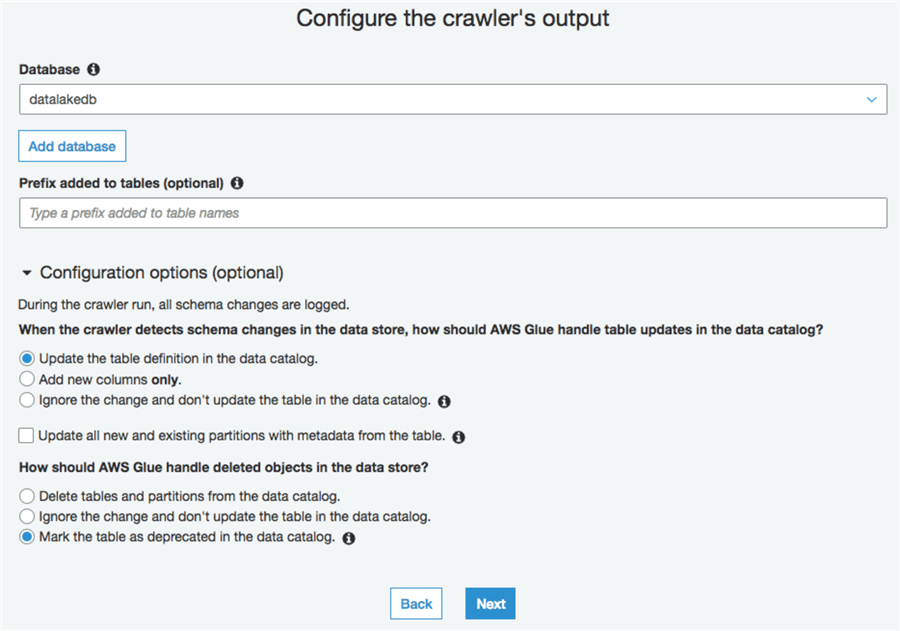
Task: Click the Configuration options (optional) heading text
Action: click(x=162, y=272)
